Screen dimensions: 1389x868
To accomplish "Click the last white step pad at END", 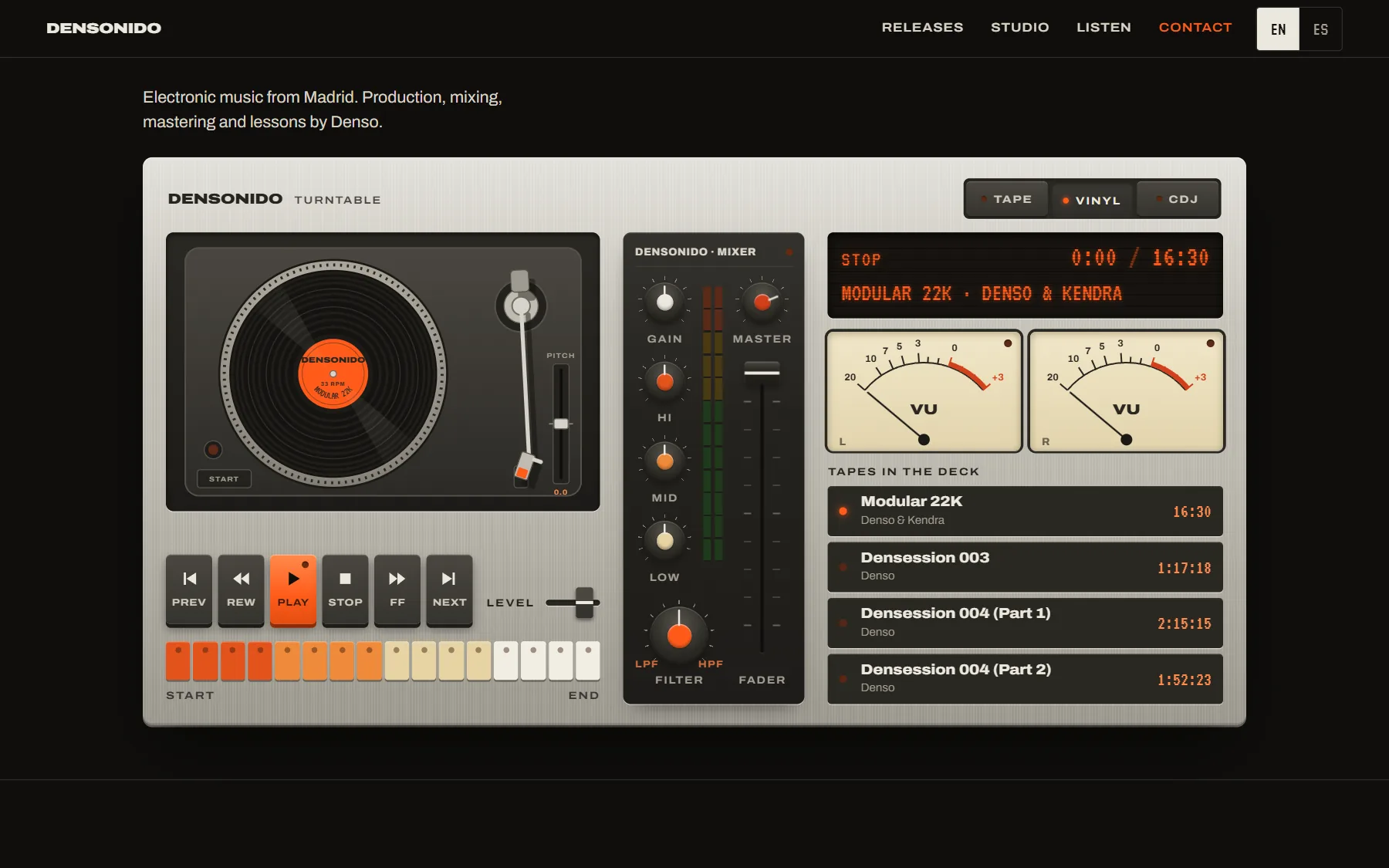I will 588,661.
